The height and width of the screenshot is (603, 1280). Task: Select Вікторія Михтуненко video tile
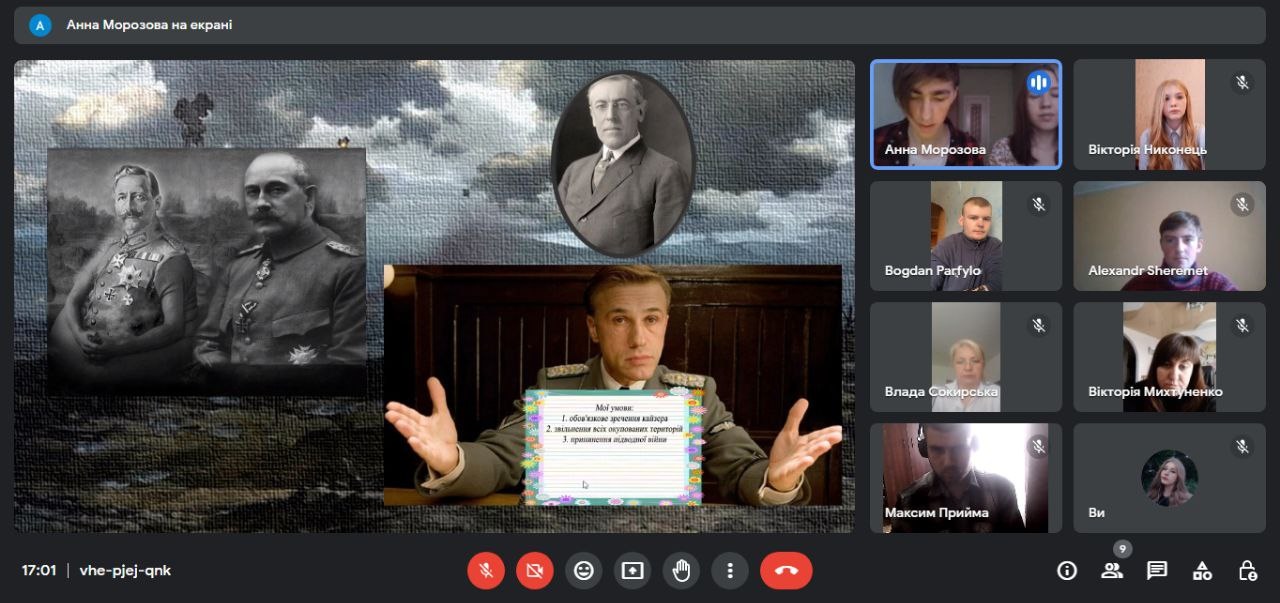(x=1170, y=357)
